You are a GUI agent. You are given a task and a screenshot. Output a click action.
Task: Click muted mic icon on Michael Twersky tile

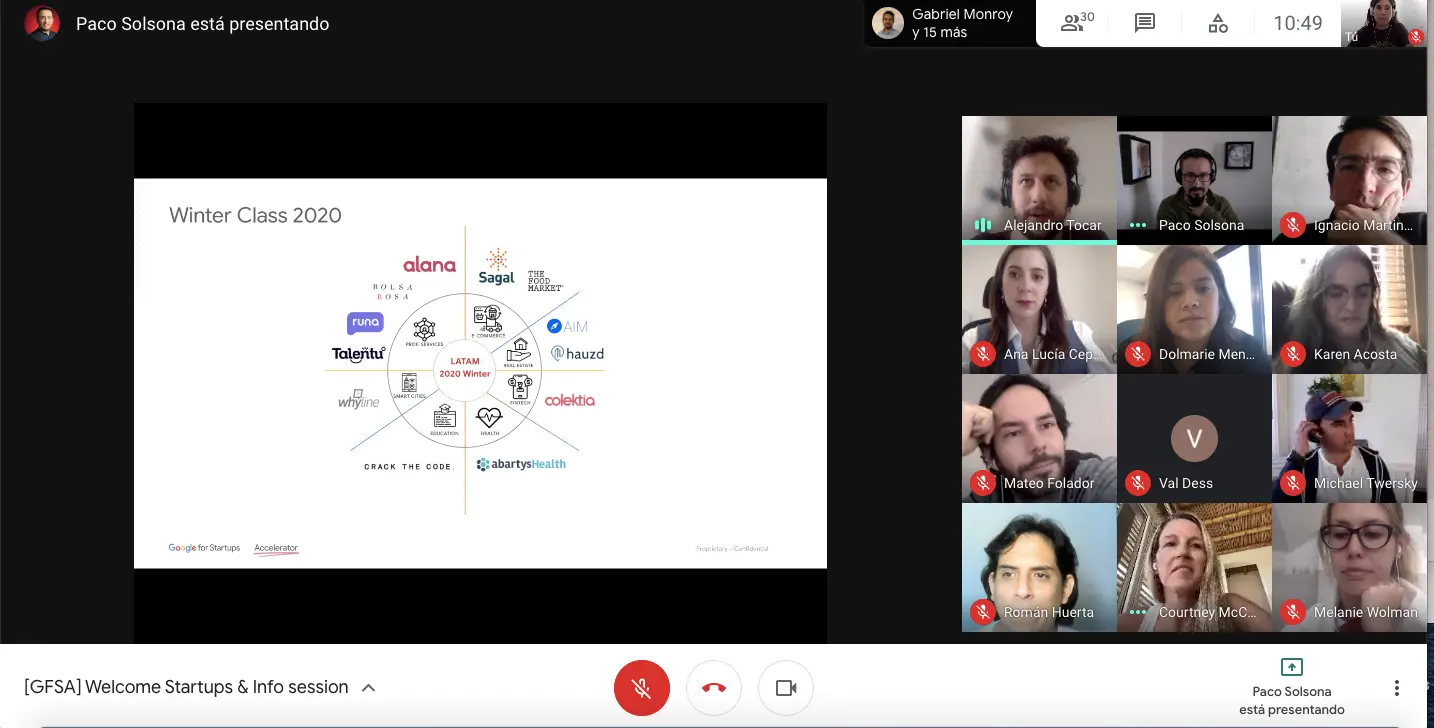pos(1293,483)
